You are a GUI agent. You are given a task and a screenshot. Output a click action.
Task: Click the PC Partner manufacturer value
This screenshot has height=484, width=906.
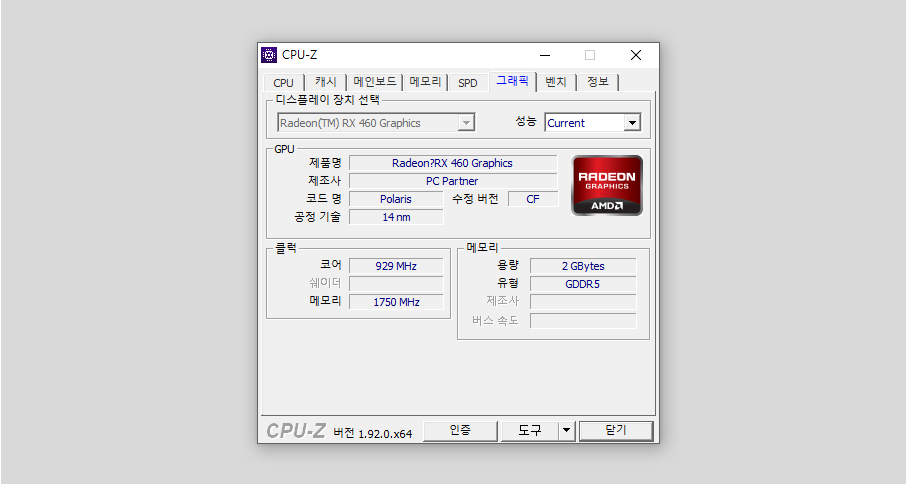tap(453, 181)
